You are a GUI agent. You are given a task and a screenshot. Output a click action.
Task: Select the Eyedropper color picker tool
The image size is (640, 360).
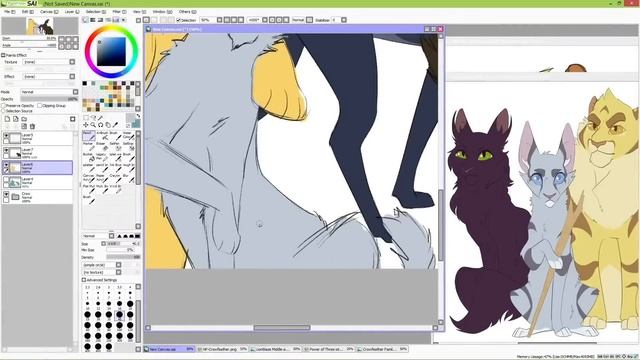(116, 125)
